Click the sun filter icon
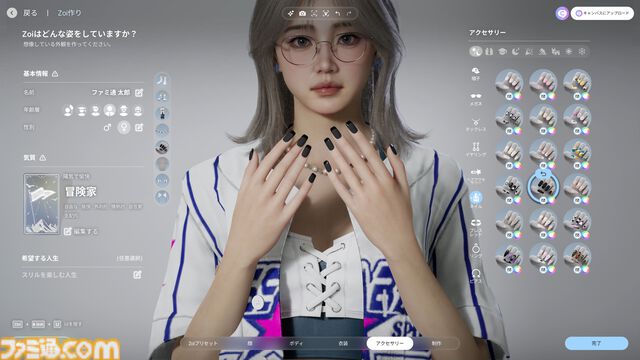The width and height of the screenshot is (640, 360). point(569,51)
